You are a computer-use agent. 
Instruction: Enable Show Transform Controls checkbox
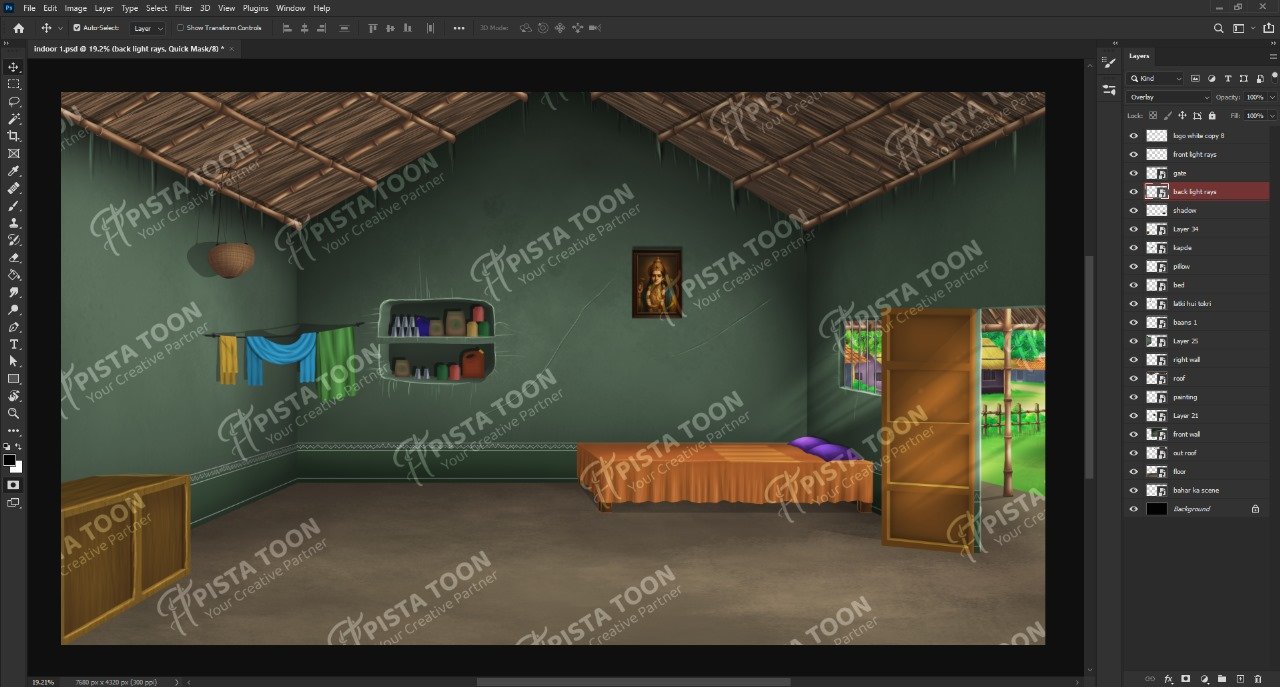point(180,28)
